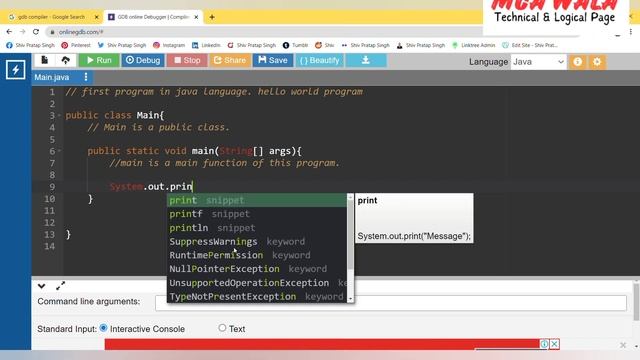Choose the RuntimePermission keyword suggestion
The height and width of the screenshot is (360, 640).
[x=257, y=256]
